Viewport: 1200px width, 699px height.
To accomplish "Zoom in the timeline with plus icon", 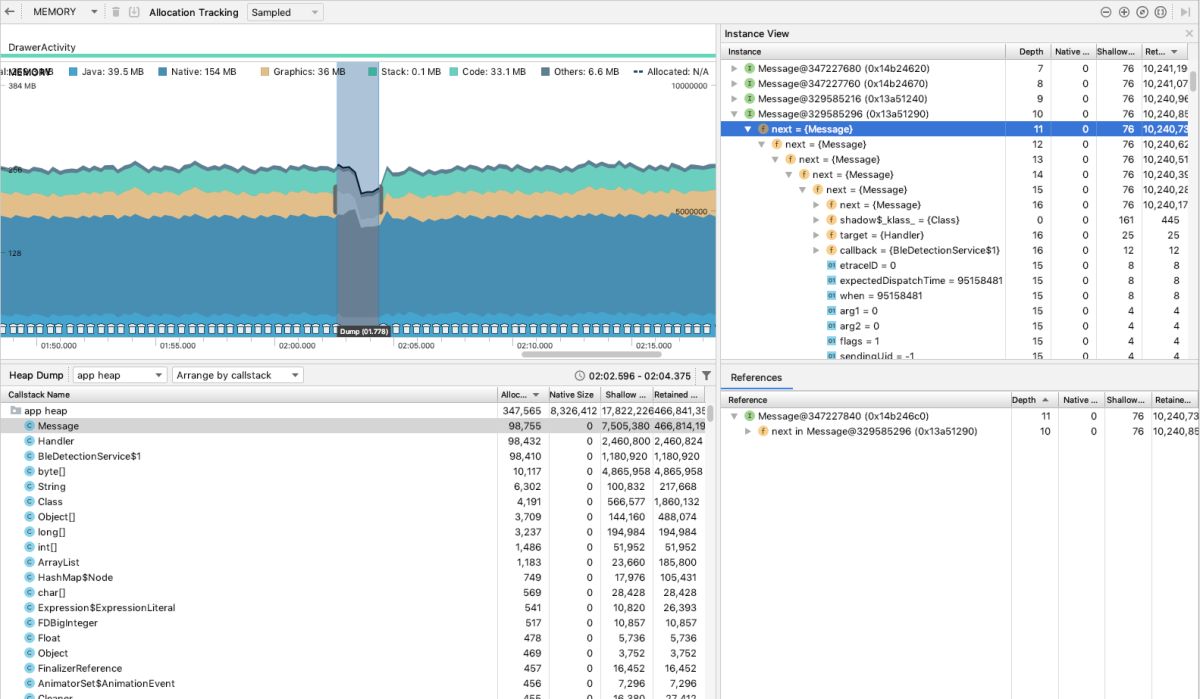I will pyautogui.click(x=1124, y=12).
